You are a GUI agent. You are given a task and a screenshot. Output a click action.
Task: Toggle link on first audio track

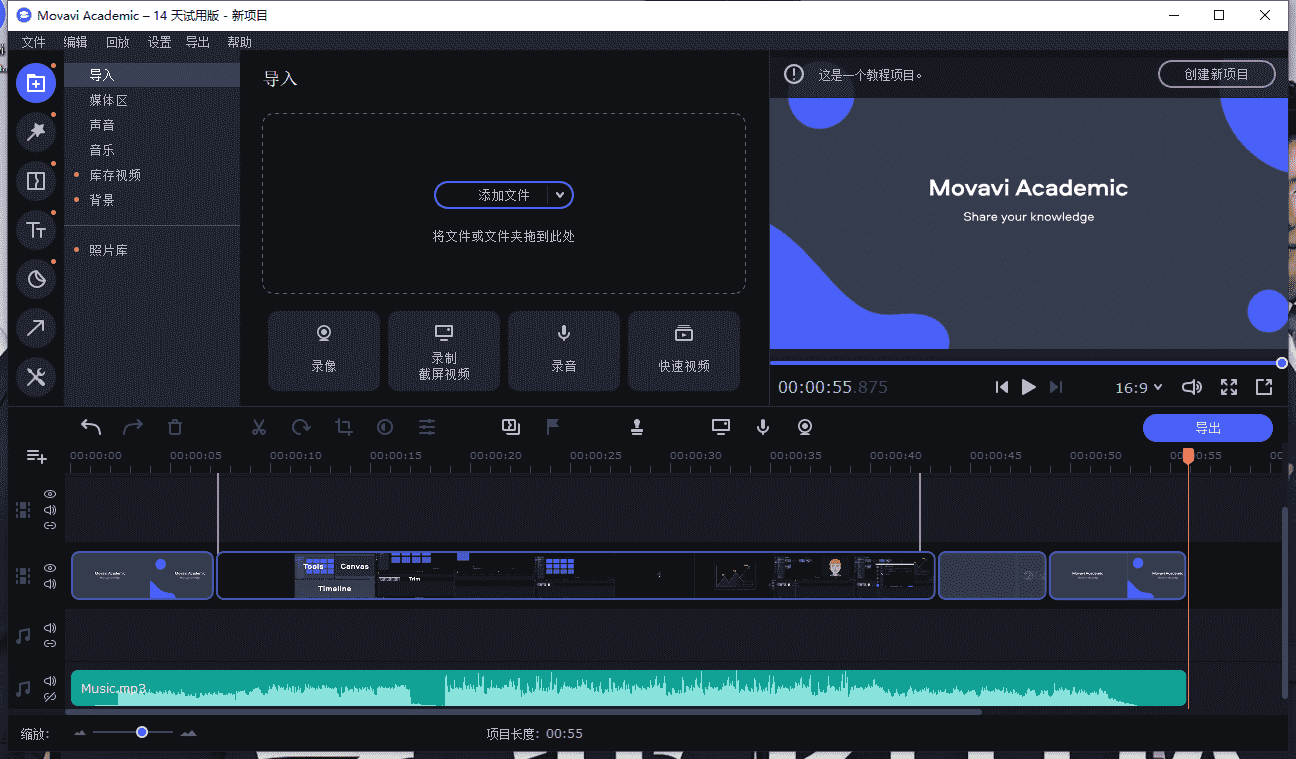click(50, 643)
